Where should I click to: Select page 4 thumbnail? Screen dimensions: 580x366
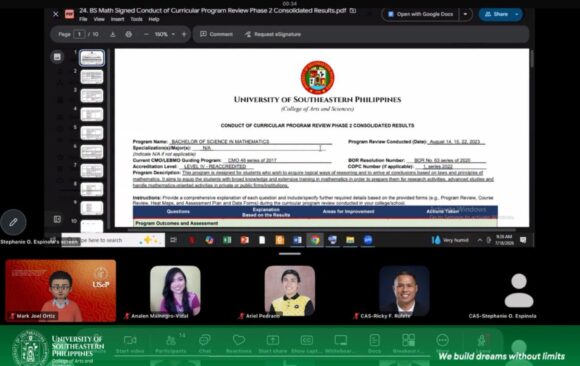click(92, 114)
